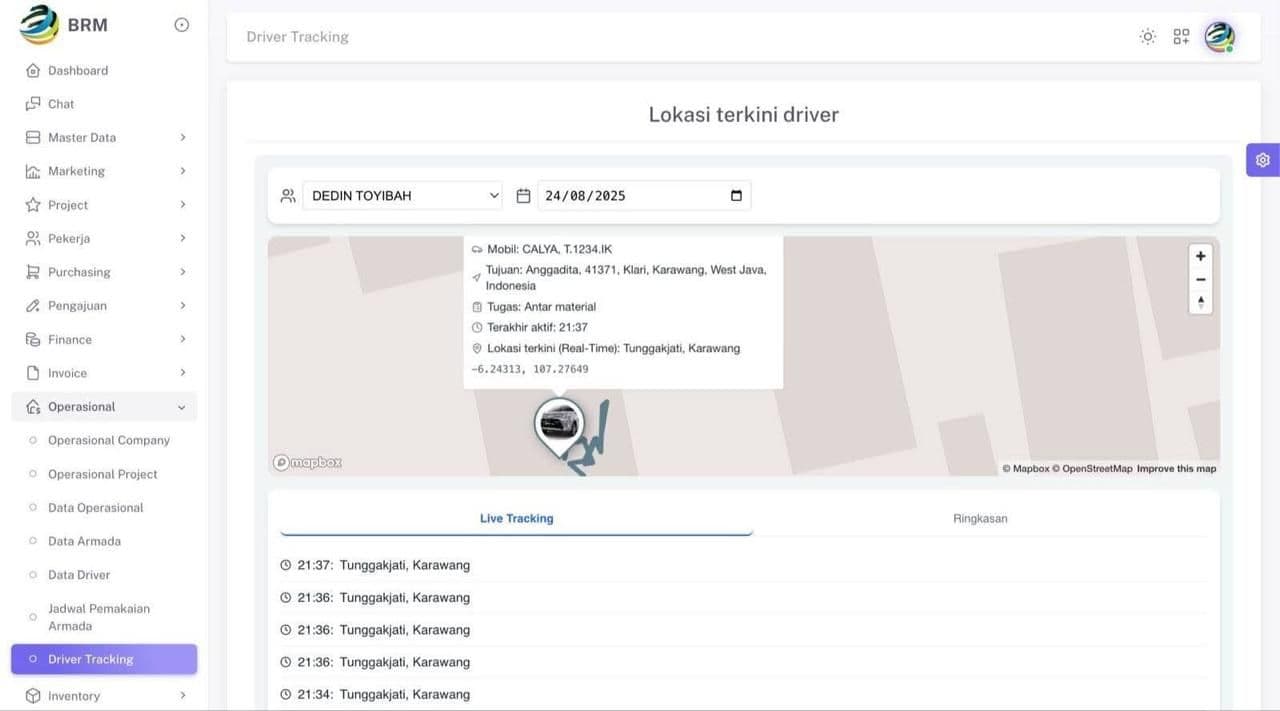Image resolution: width=1280 pixels, height=711 pixels.
Task: Open the OpenStreetMap attribution link
Action: point(1093,469)
